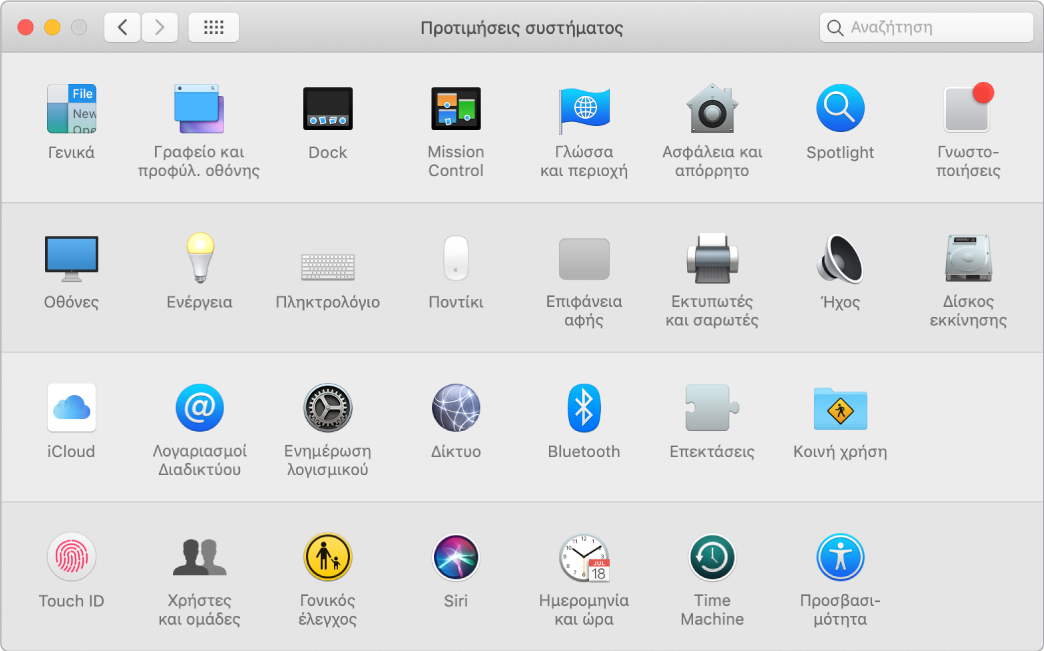Open Γλώσσα και περιοχή preferences
This screenshot has width=1044, height=651.
(583, 109)
